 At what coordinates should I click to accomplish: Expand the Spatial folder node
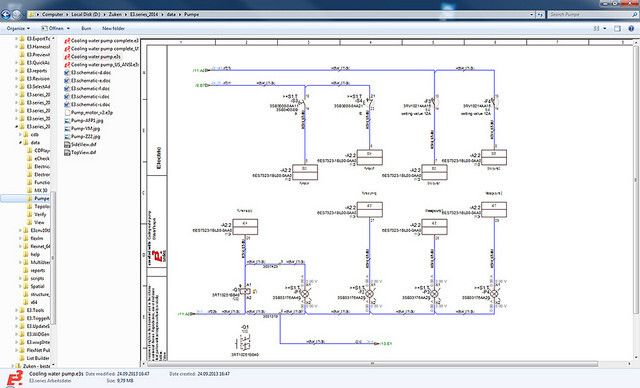coord(20,286)
